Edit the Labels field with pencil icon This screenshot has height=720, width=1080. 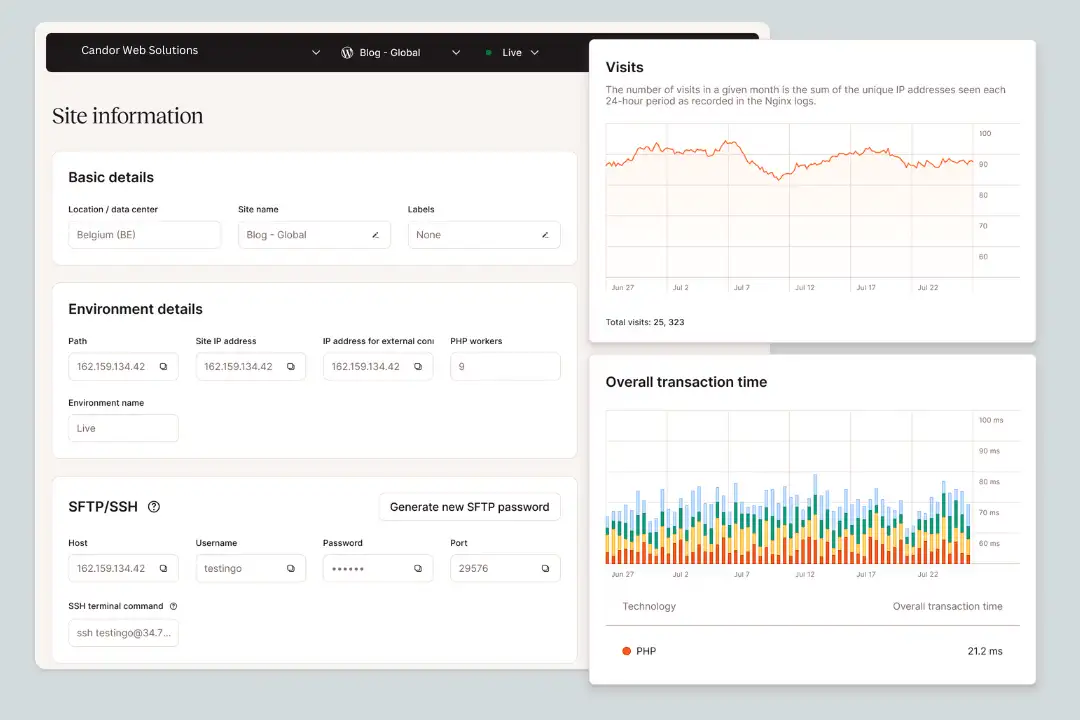point(545,235)
